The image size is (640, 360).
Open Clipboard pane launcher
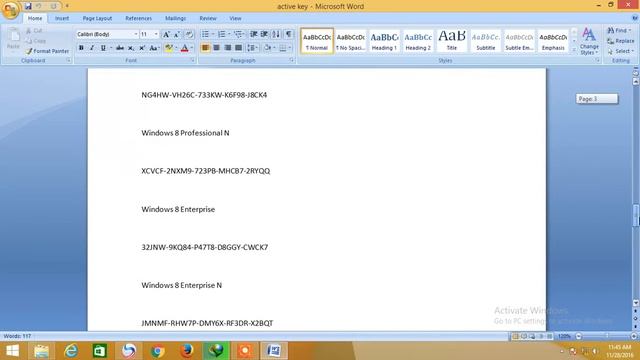(68, 60)
